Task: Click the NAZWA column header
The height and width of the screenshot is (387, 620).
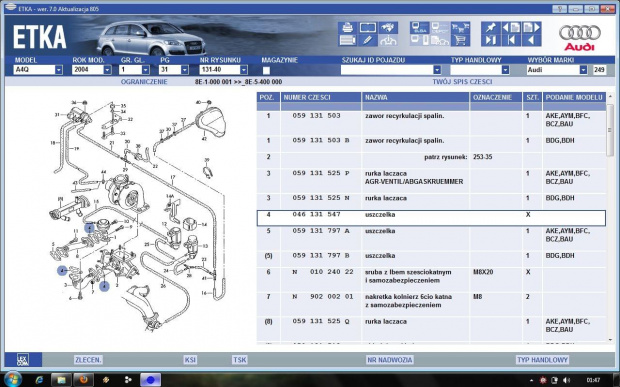Action: coord(416,97)
